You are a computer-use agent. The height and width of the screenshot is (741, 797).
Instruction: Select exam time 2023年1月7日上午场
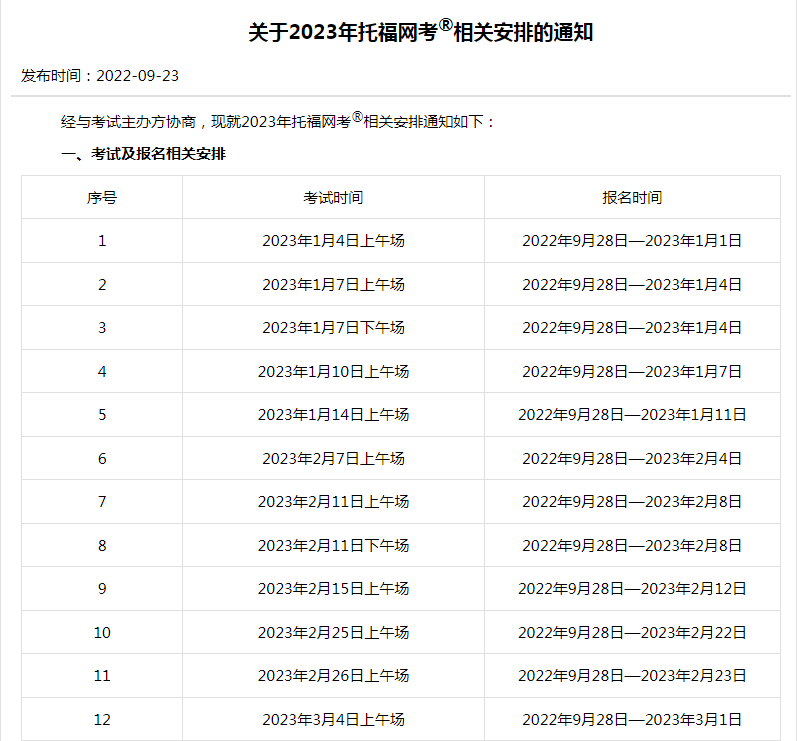click(x=333, y=285)
